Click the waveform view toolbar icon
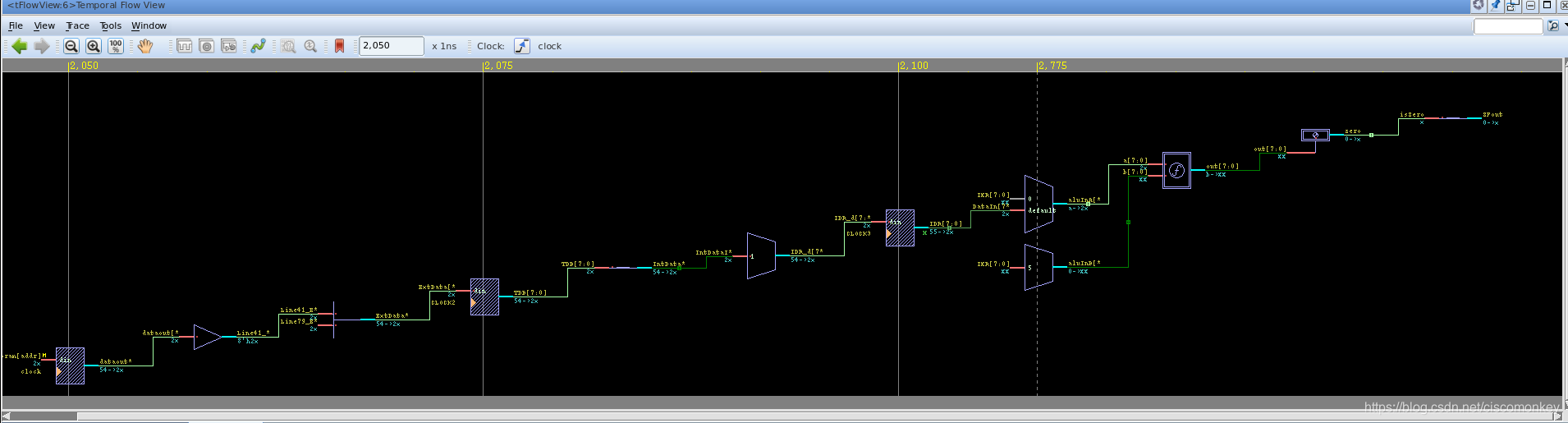This screenshot has height=423, width=1568. click(185, 46)
